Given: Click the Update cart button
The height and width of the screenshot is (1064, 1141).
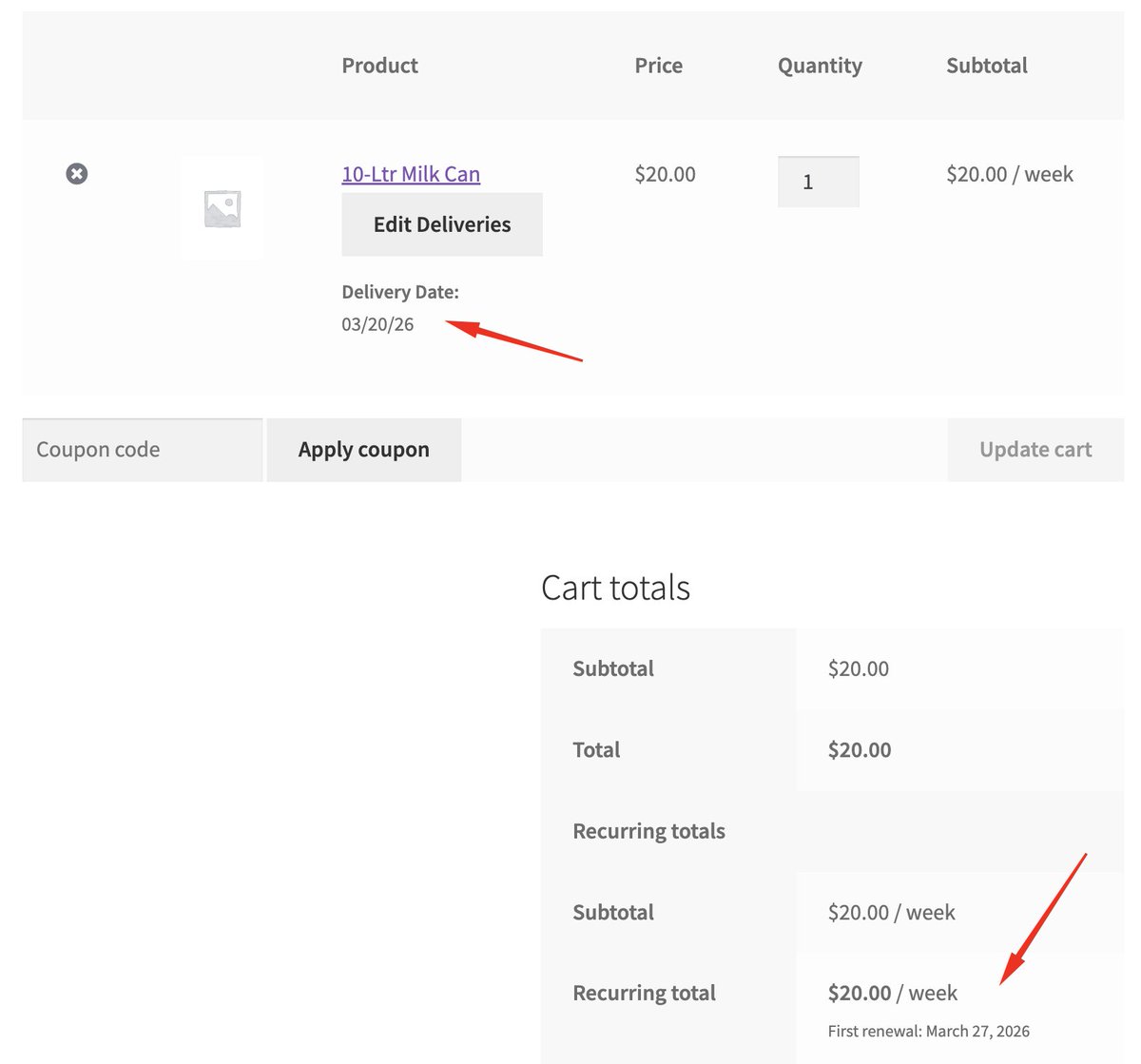Looking at the screenshot, I should (x=1035, y=449).
